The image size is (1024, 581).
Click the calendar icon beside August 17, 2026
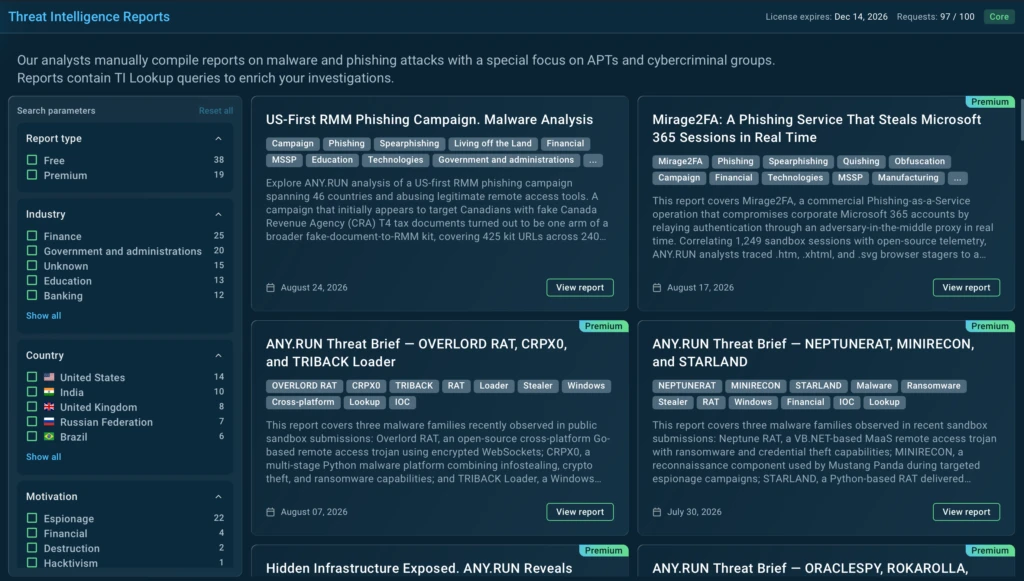pyautogui.click(x=657, y=288)
